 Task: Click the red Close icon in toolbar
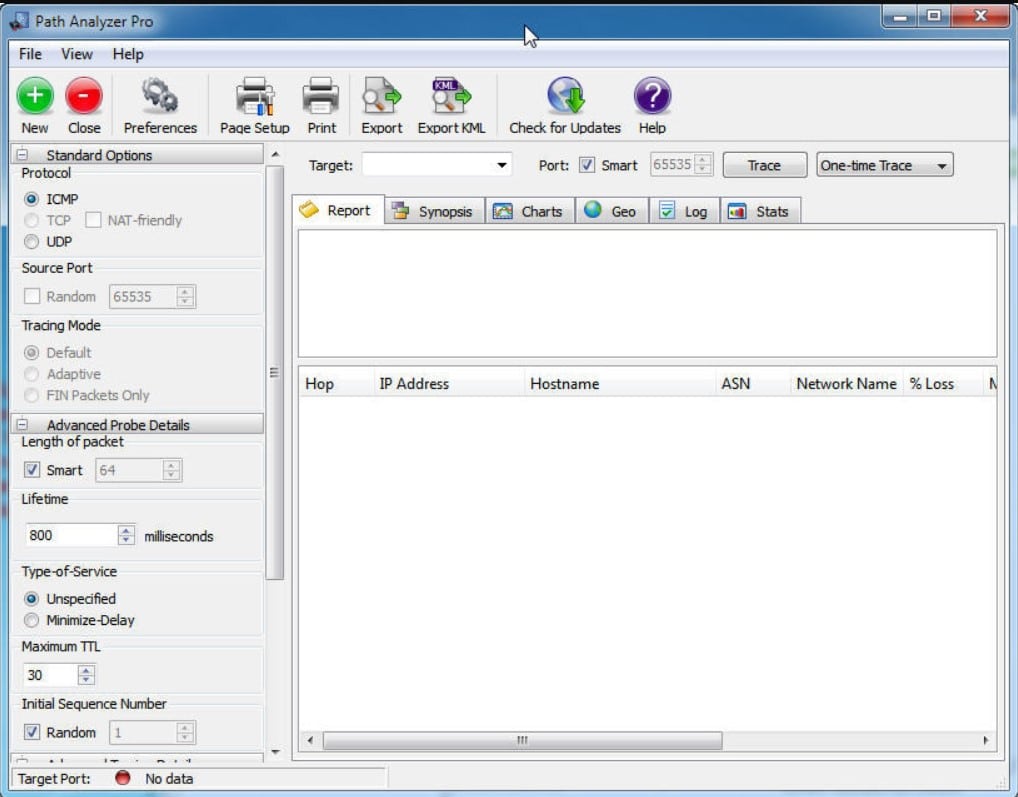[x=84, y=95]
